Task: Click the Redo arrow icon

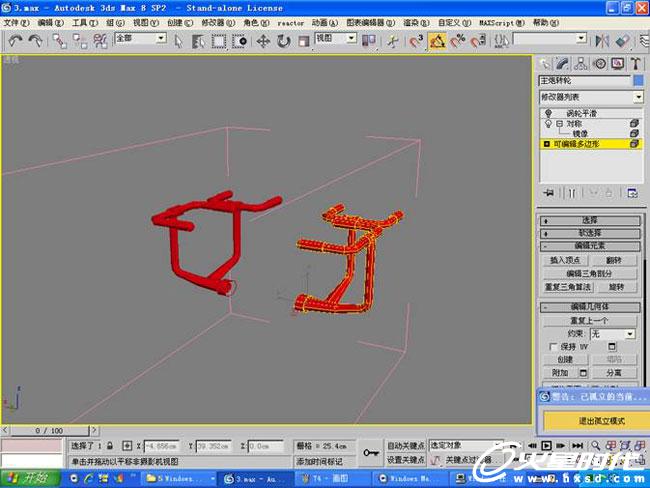Action: click(x=35, y=41)
